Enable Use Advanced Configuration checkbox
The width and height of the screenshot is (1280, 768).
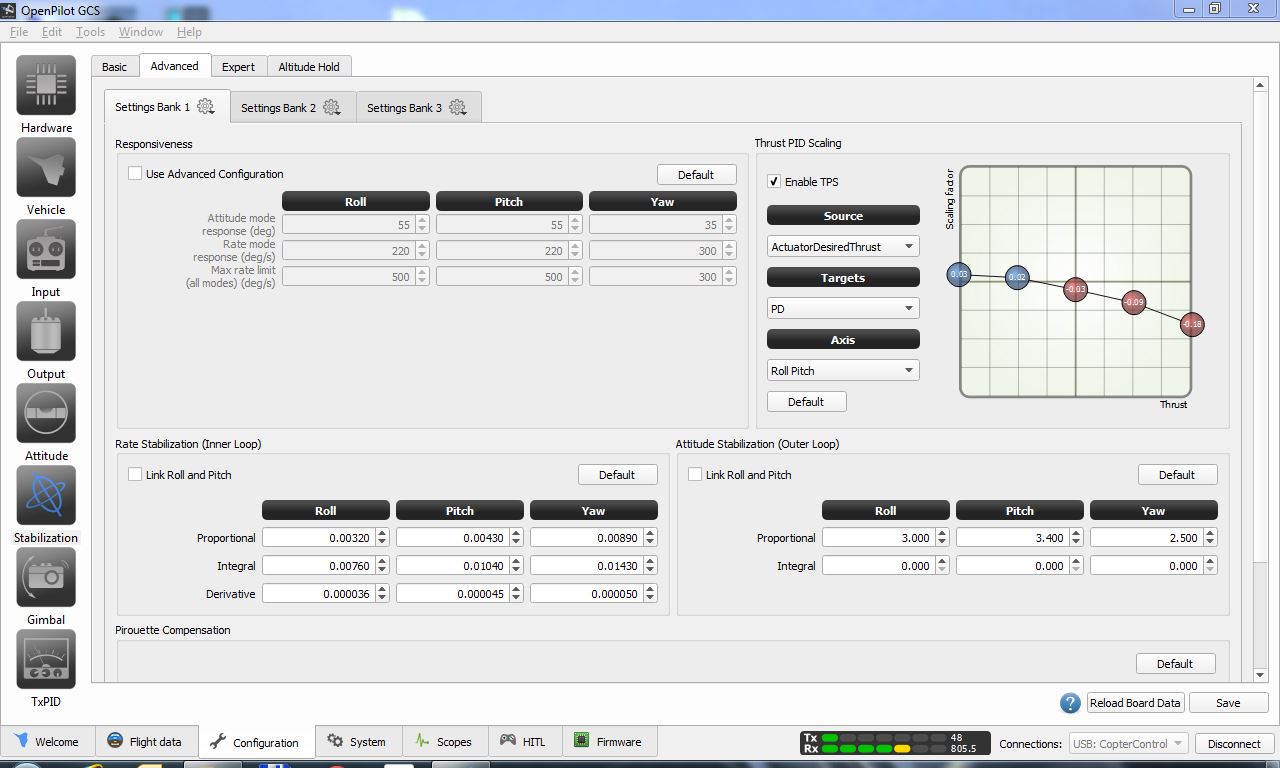tap(135, 173)
